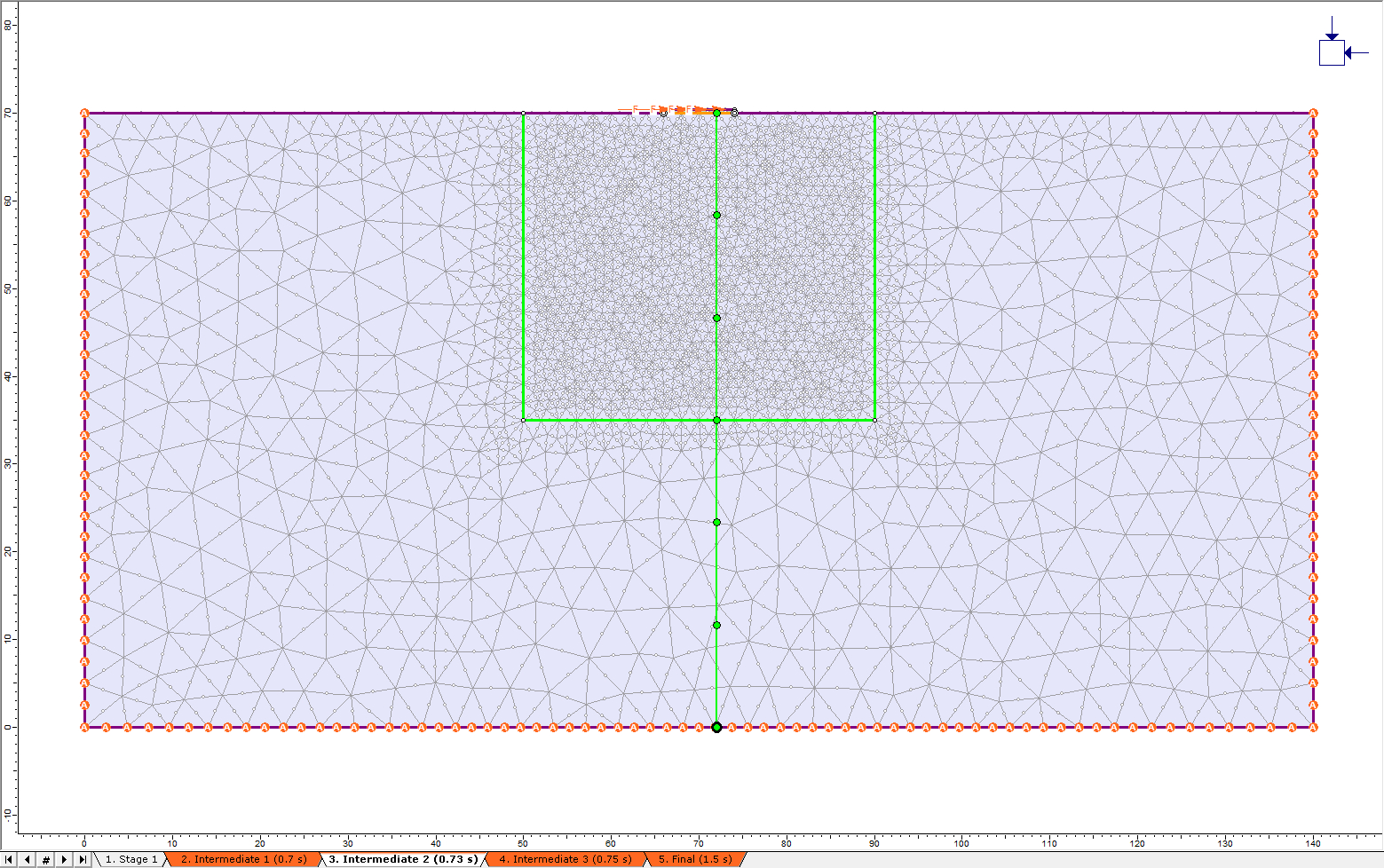Click node where vertical line crosses rectangle bottom
Screen dimensions: 1384x868
point(716,420)
